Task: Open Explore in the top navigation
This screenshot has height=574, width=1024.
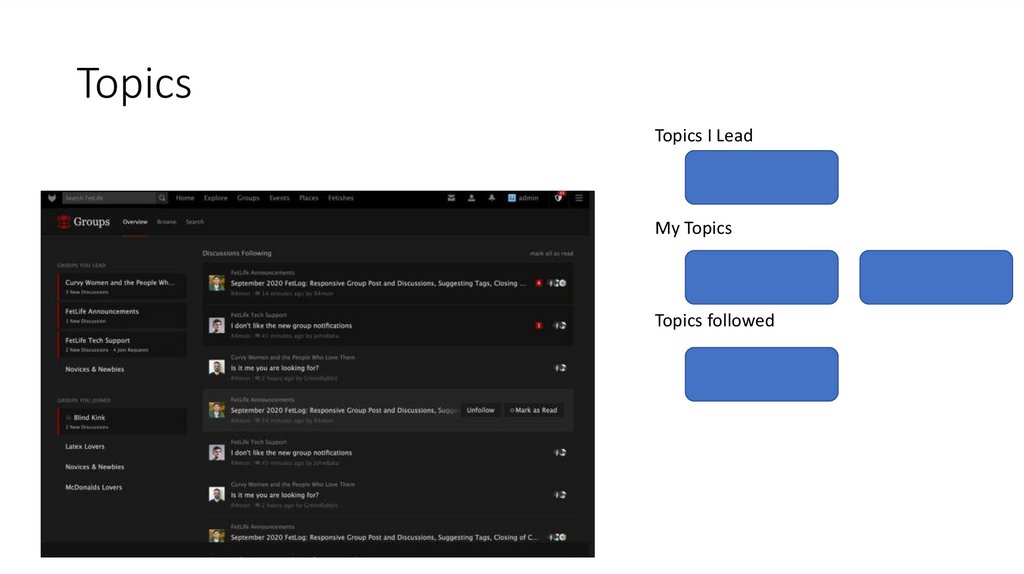Action: tap(216, 198)
